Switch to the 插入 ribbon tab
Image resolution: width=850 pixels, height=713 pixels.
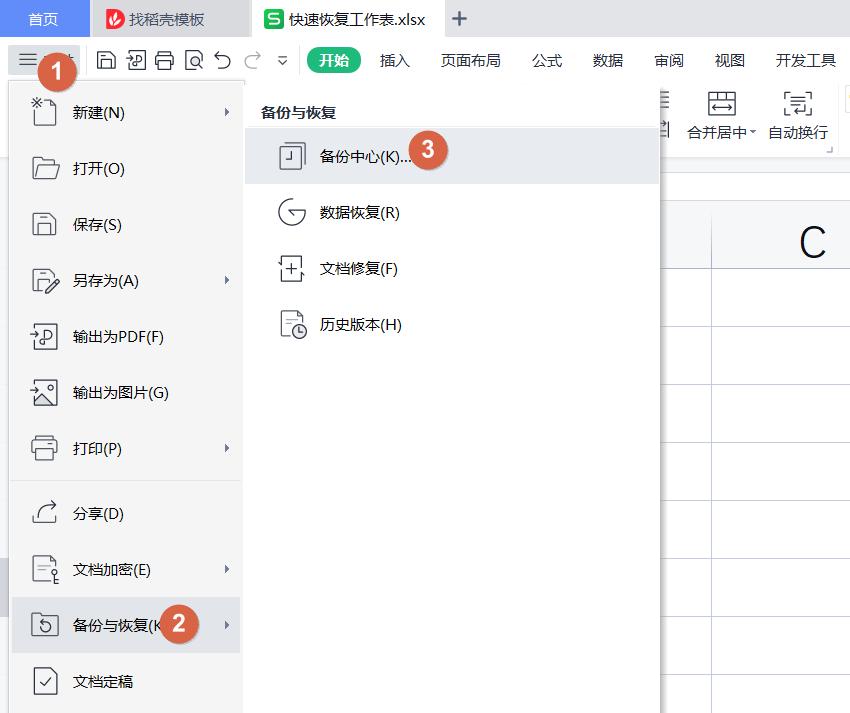pyautogui.click(x=394, y=61)
